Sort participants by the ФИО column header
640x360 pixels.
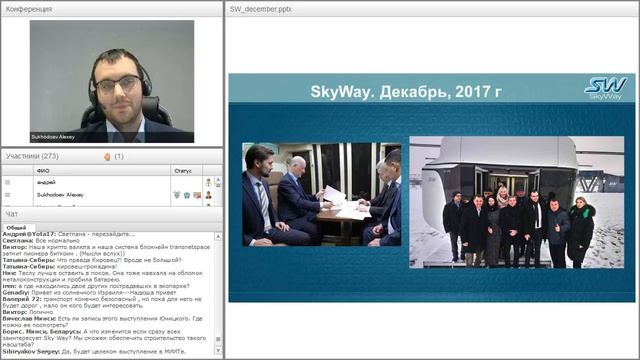point(102,171)
